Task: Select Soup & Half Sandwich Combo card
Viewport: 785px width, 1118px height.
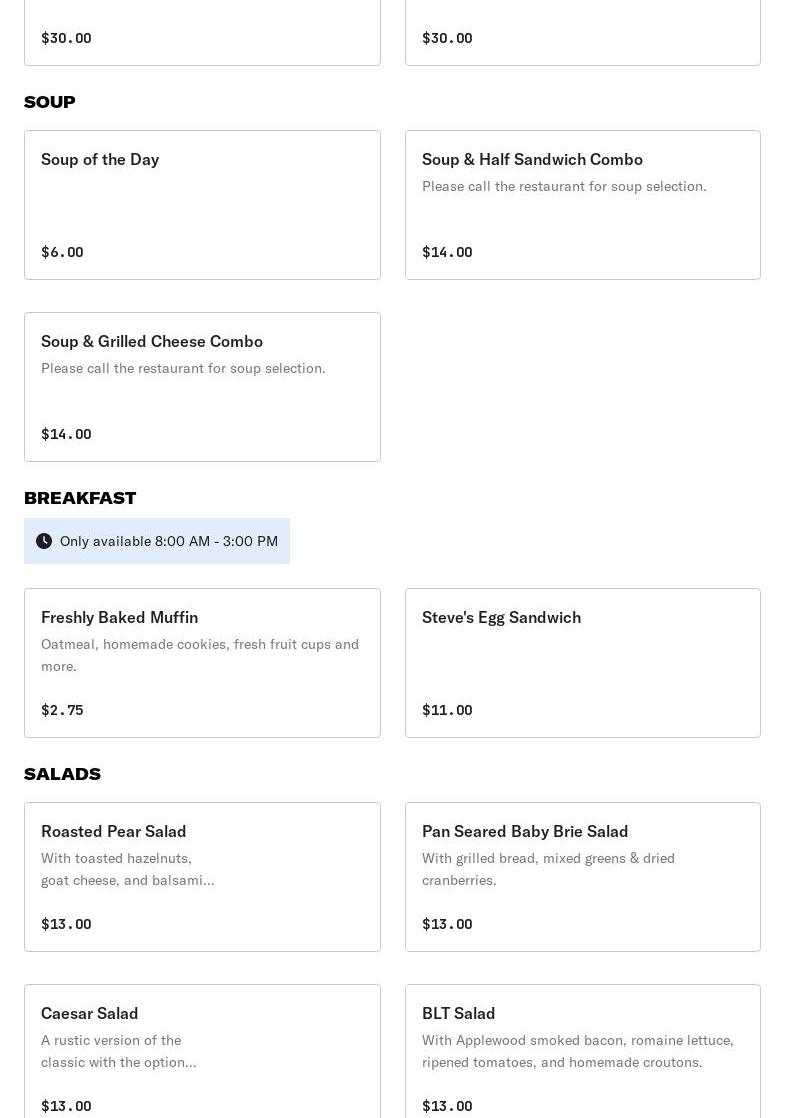Action: (583, 205)
